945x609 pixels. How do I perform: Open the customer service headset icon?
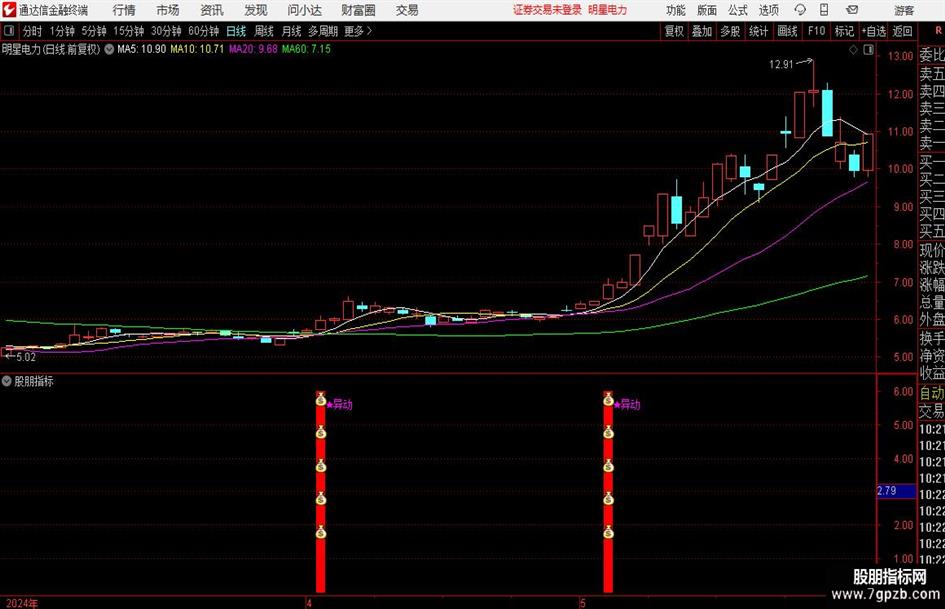pyautogui.click(x=800, y=10)
